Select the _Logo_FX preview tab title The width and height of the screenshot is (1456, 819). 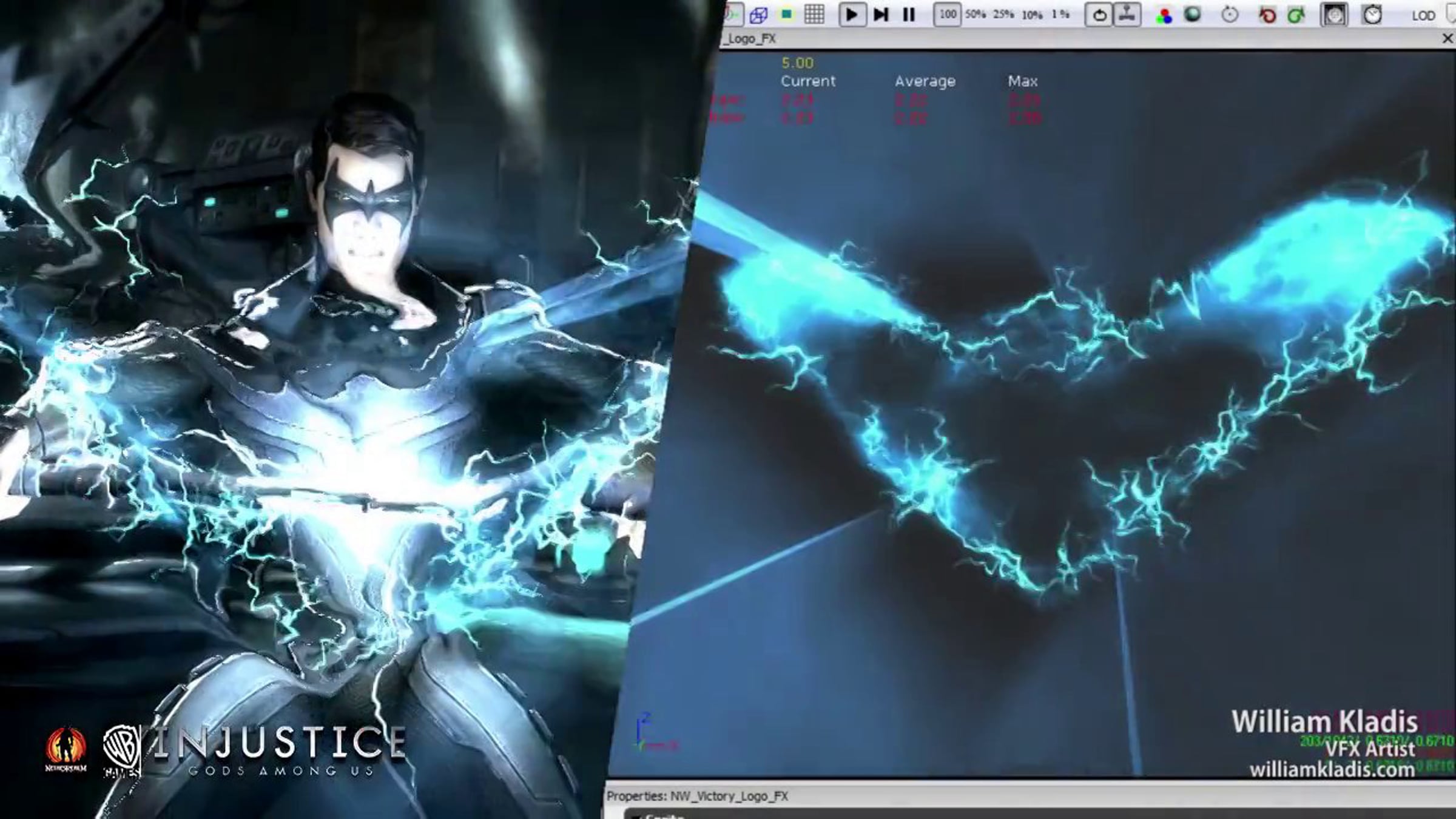[750, 39]
